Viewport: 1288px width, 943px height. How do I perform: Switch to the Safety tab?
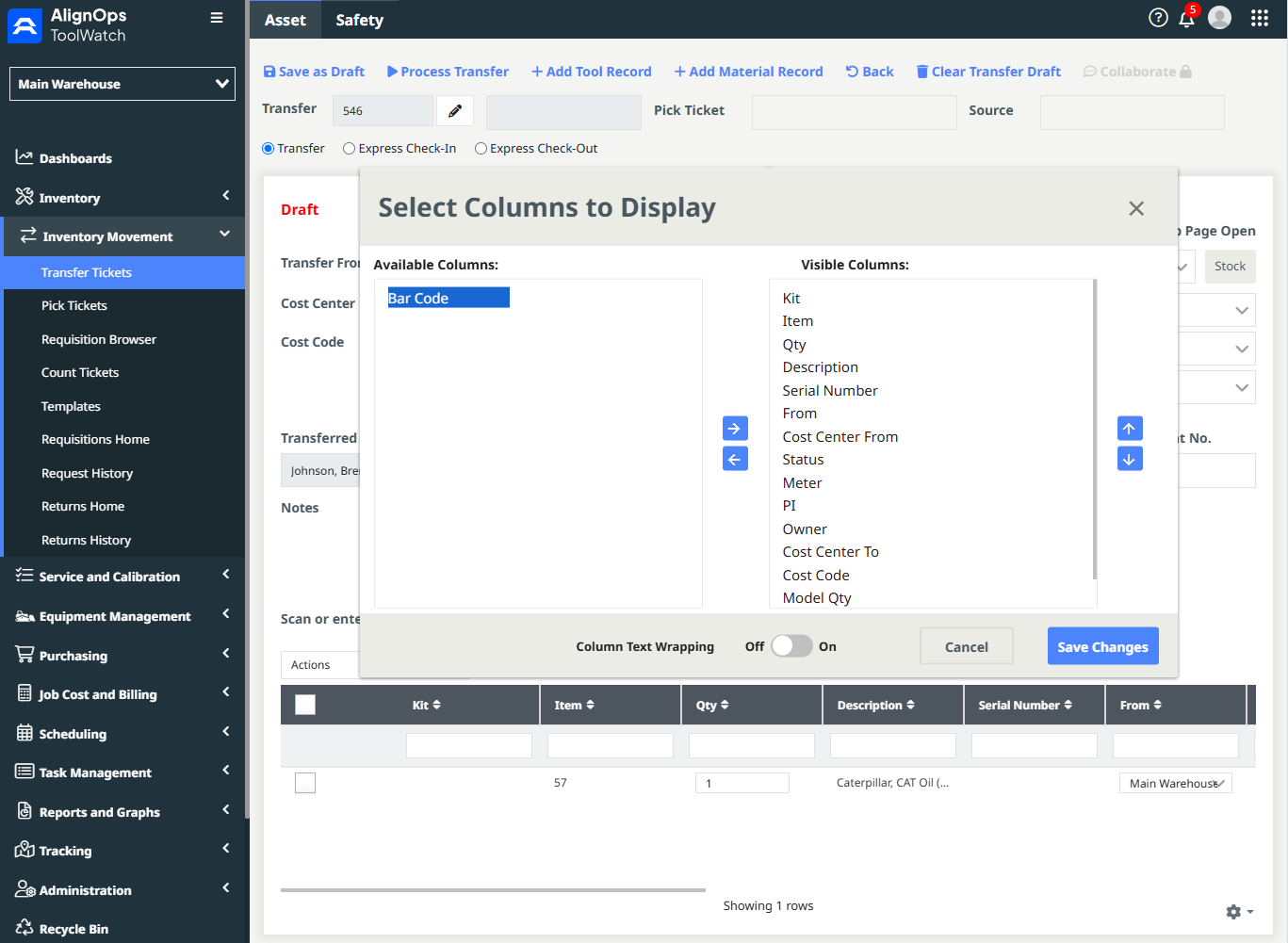point(360,20)
